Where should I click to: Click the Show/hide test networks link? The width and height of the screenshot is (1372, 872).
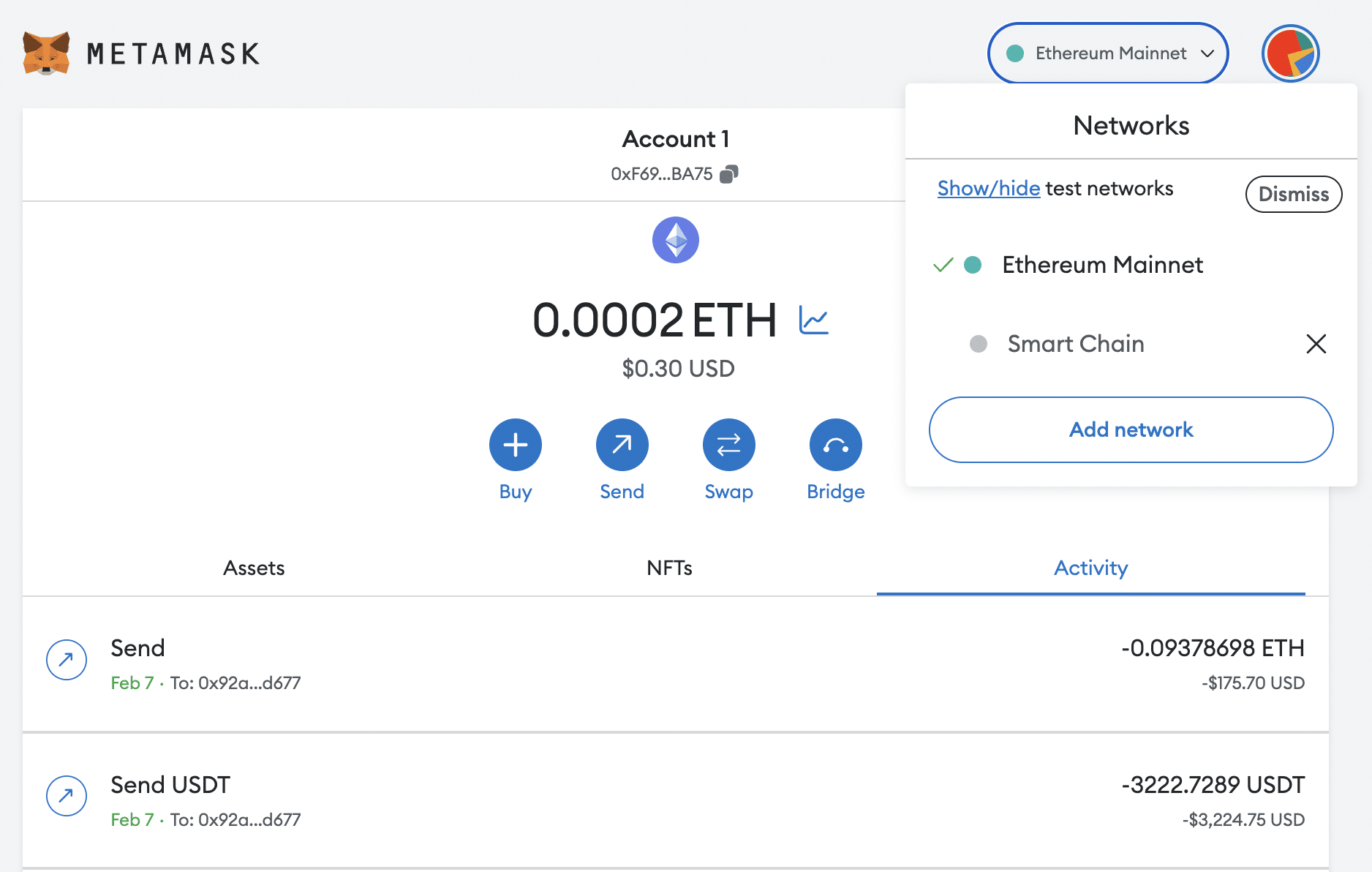click(989, 189)
